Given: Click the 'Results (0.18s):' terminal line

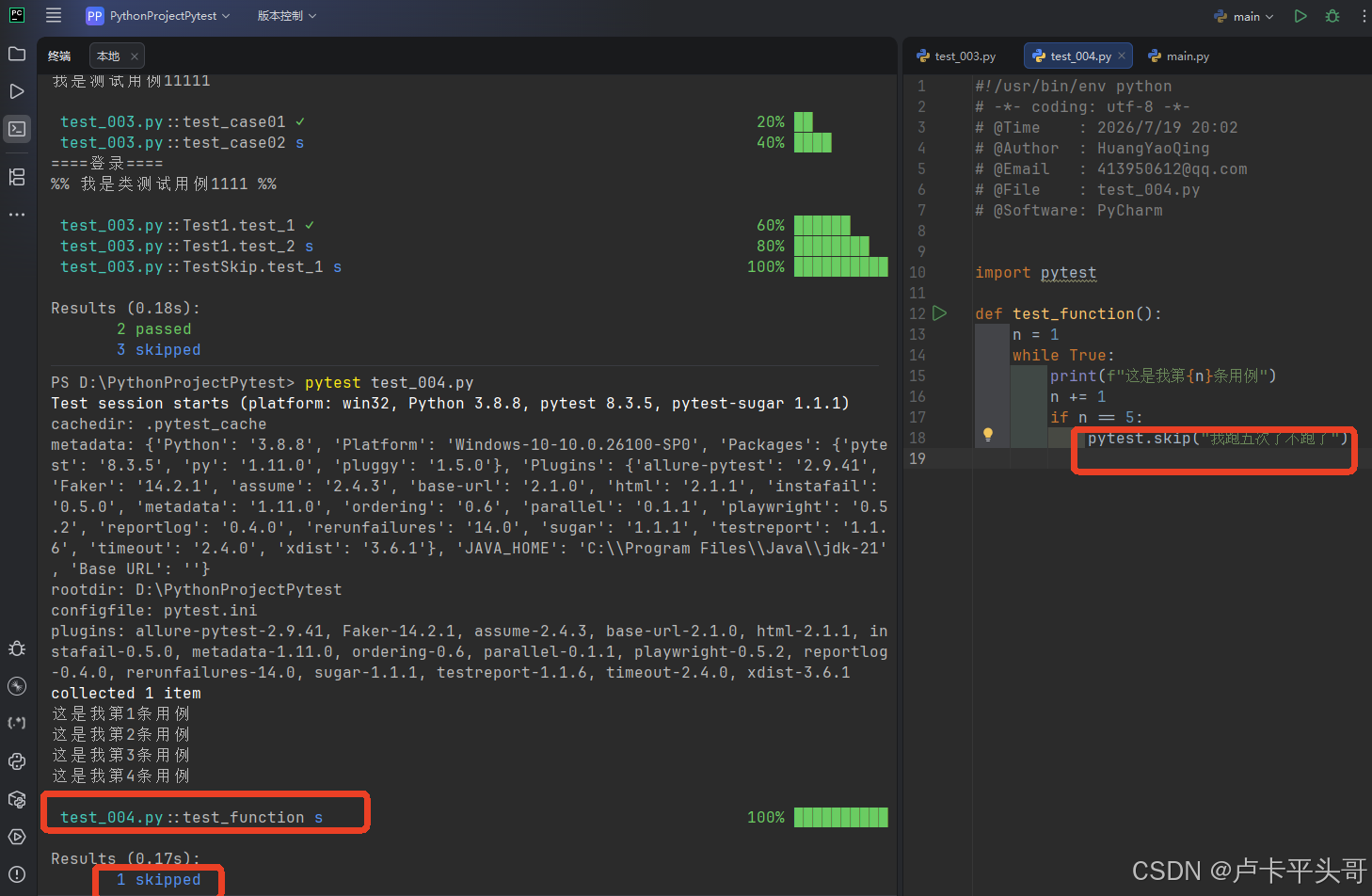Looking at the screenshot, I should pyautogui.click(x=126, y=309).
